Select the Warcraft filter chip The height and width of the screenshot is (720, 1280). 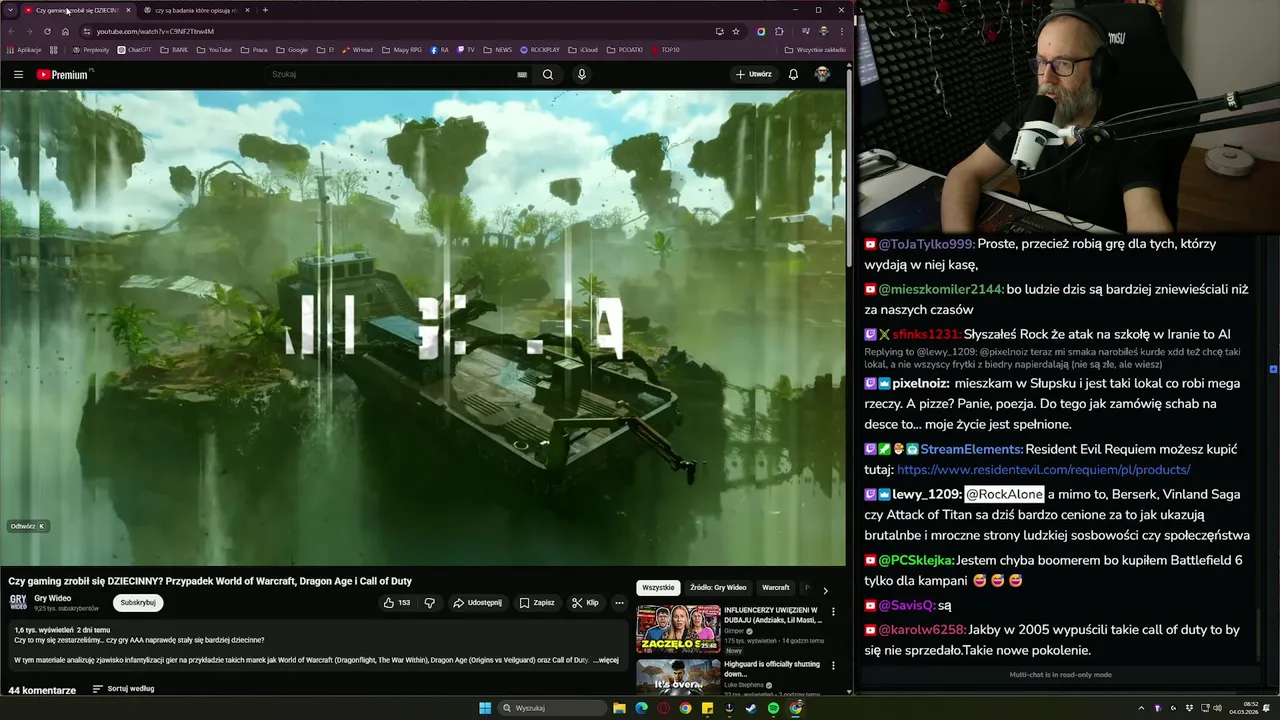[x=775, y=588]
